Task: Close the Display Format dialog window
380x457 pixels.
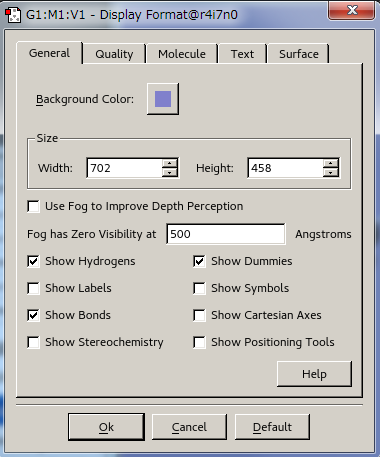Action: [x=352, y=10]
